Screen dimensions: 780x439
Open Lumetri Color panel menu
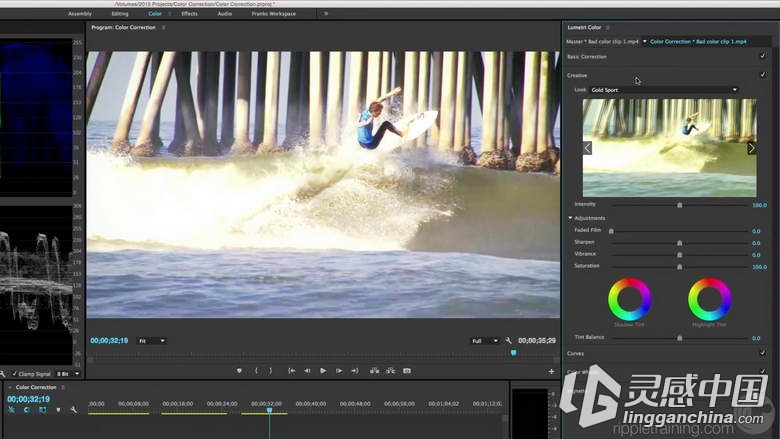click(x=608, y=27)
